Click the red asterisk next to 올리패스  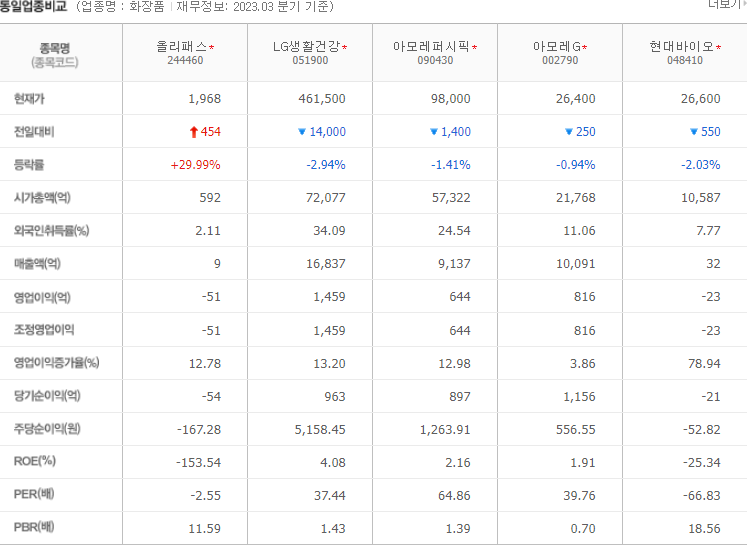coord(212,47)
